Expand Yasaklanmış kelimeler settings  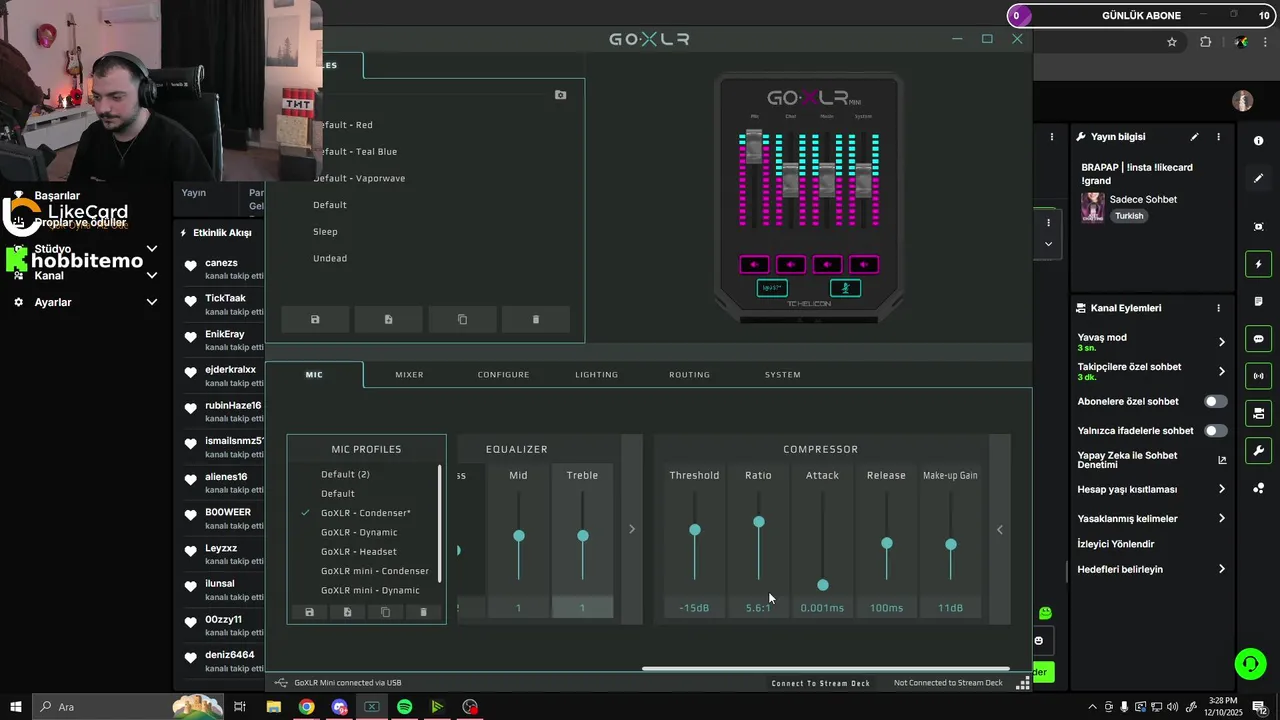tap(1221, 519)
